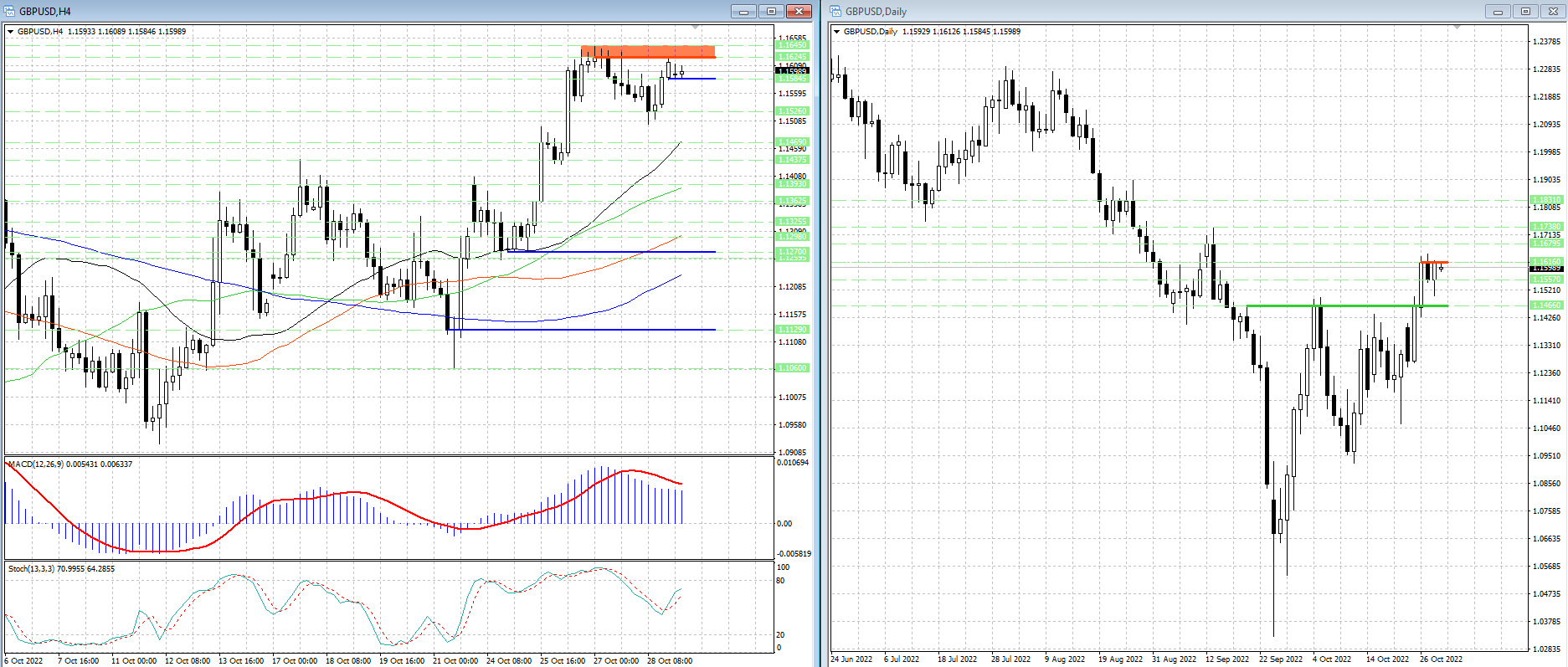This screenshot has height=667, width=1568.
Task: Maximize the GBPUSD,H4 chart window
Action: pos(771,11)
